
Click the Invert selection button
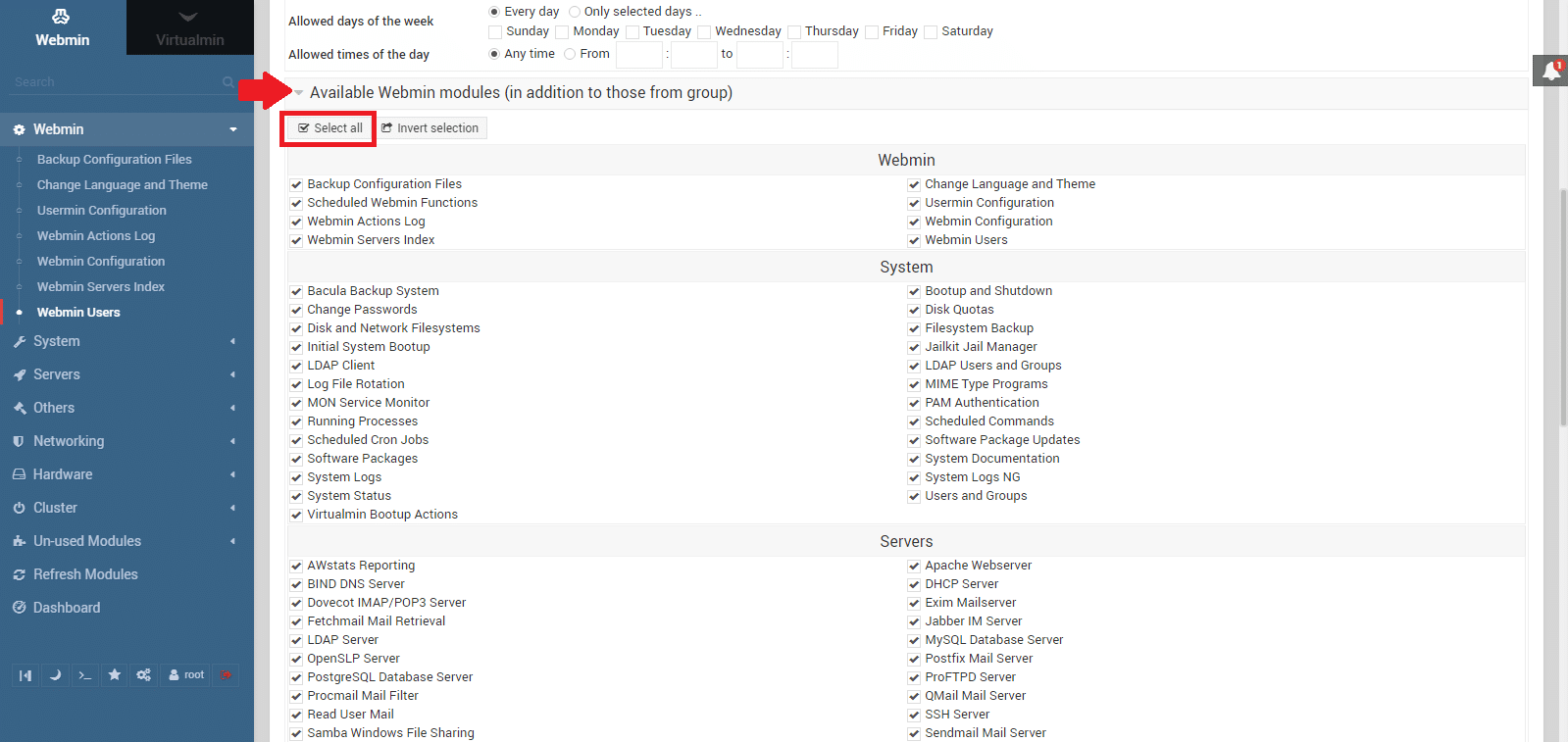pos(430,128)
